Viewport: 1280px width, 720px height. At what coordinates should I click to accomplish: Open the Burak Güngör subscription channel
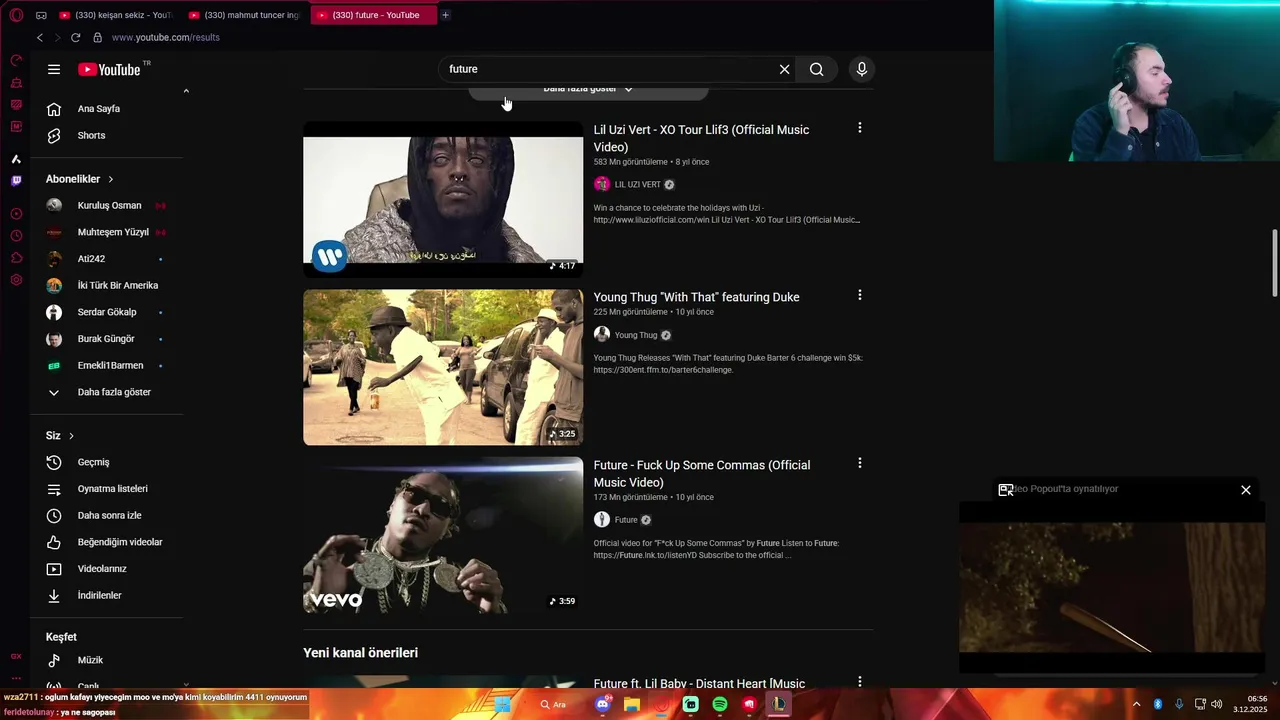pos(107,339)
